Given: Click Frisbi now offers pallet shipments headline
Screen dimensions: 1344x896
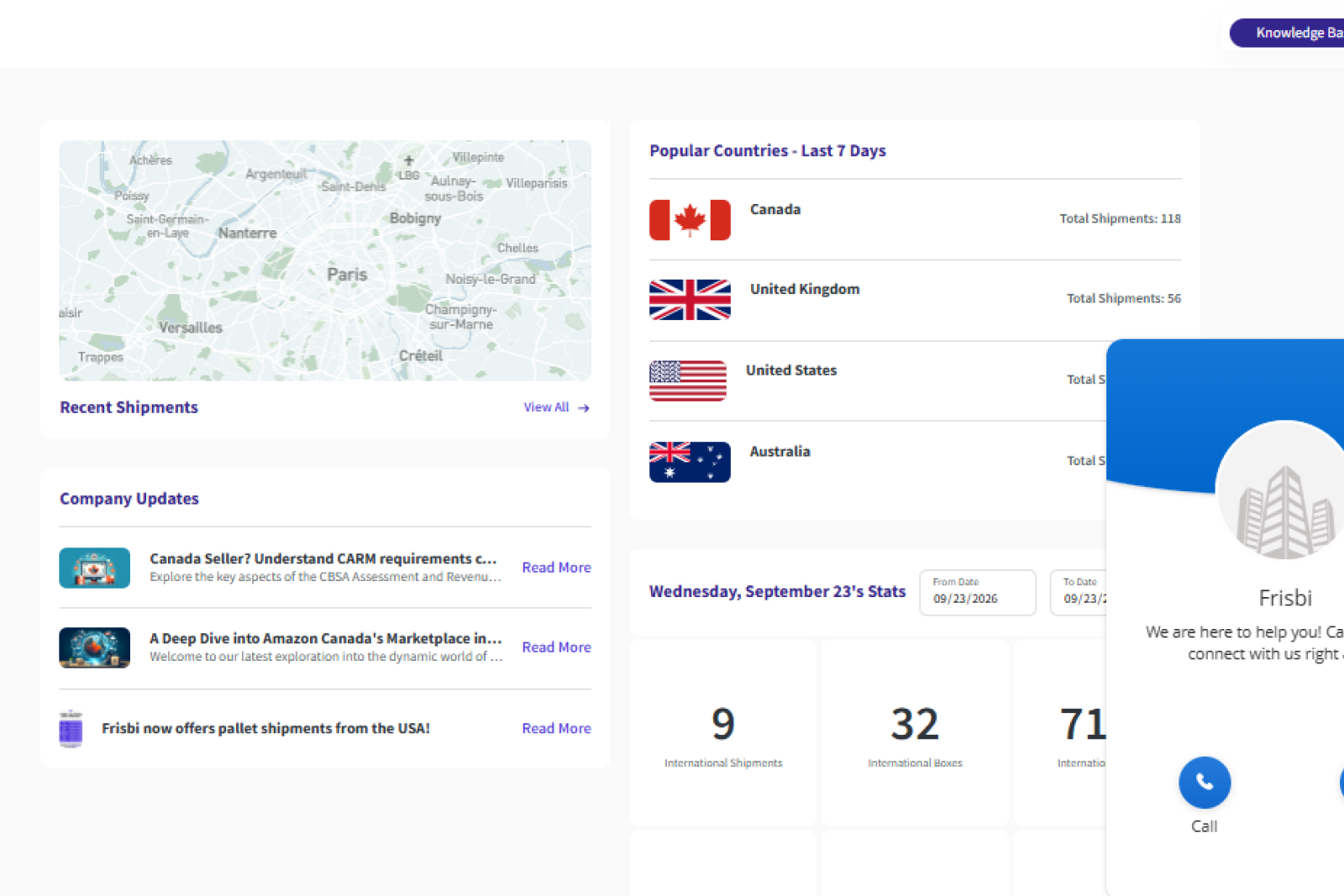Looking at the screenshot, I should pos(265,728).
